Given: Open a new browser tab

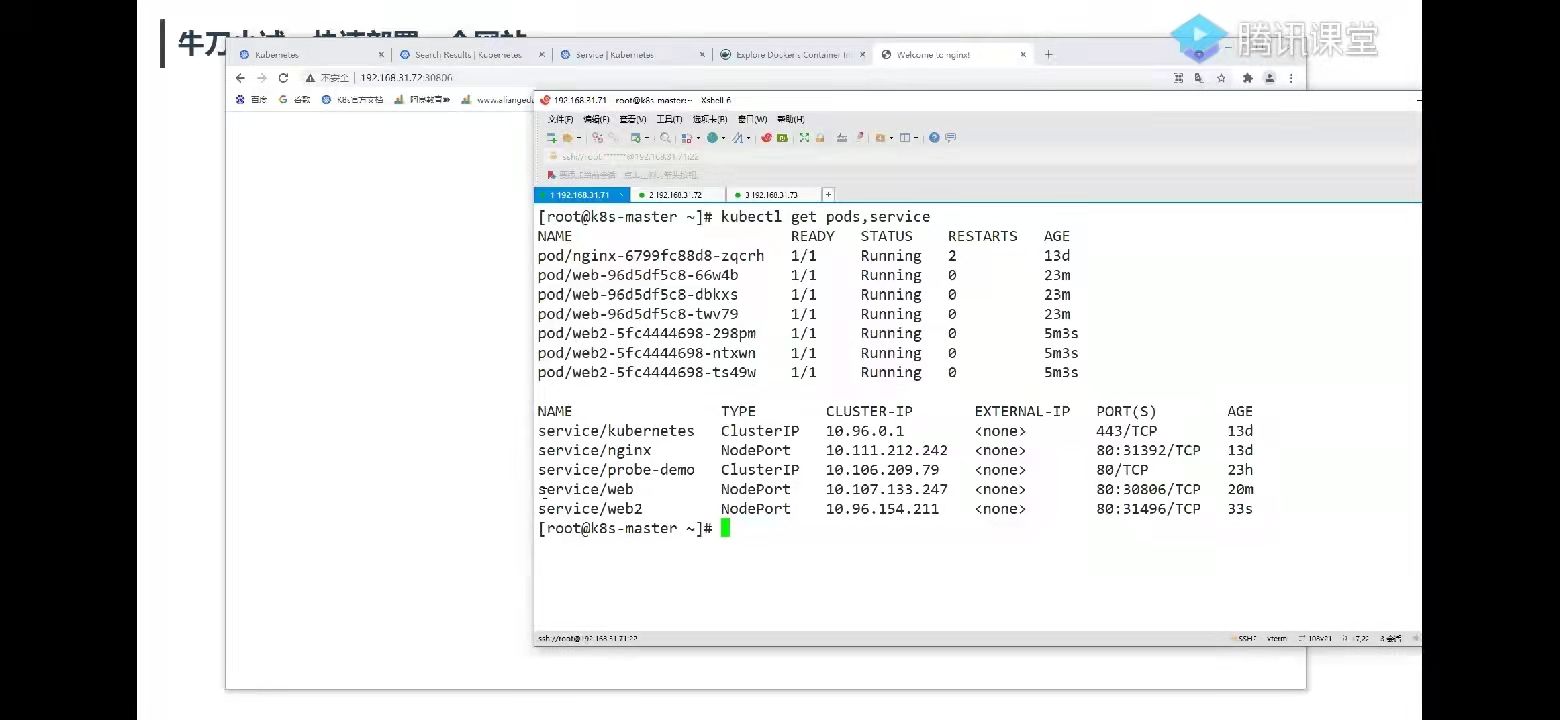Looking at the screenshot, I should pos(1048,55).
